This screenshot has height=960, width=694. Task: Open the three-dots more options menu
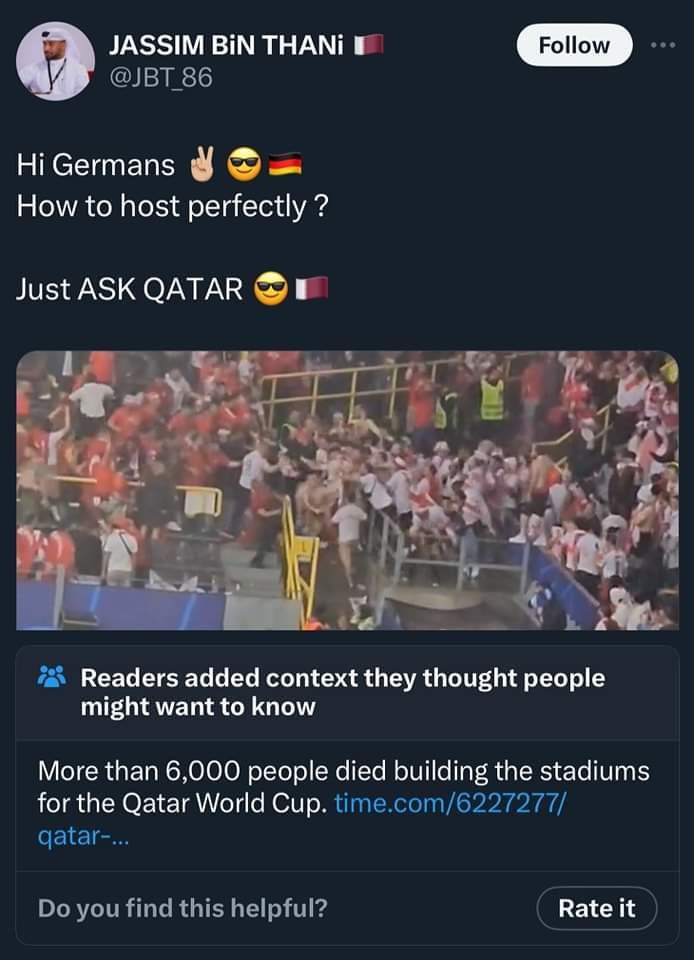[x=662, y=45]
